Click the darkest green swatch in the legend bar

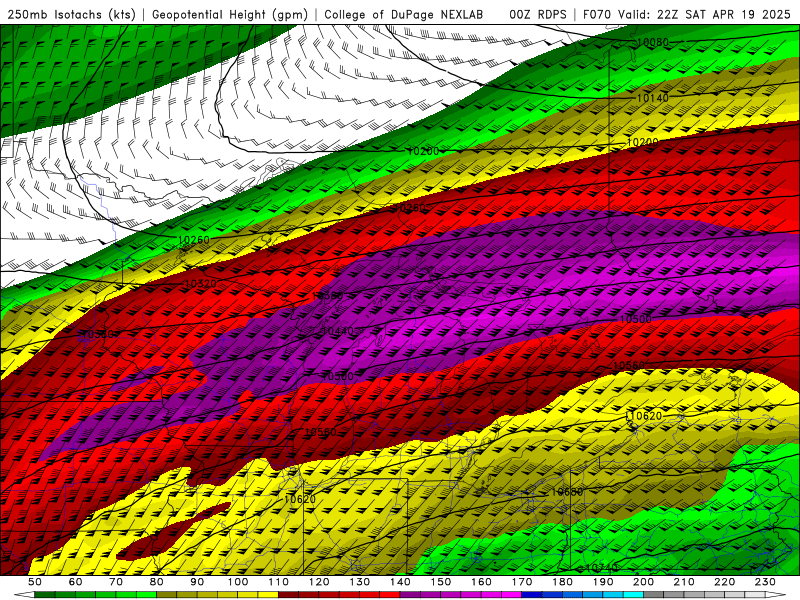click(x=45, y=595)
